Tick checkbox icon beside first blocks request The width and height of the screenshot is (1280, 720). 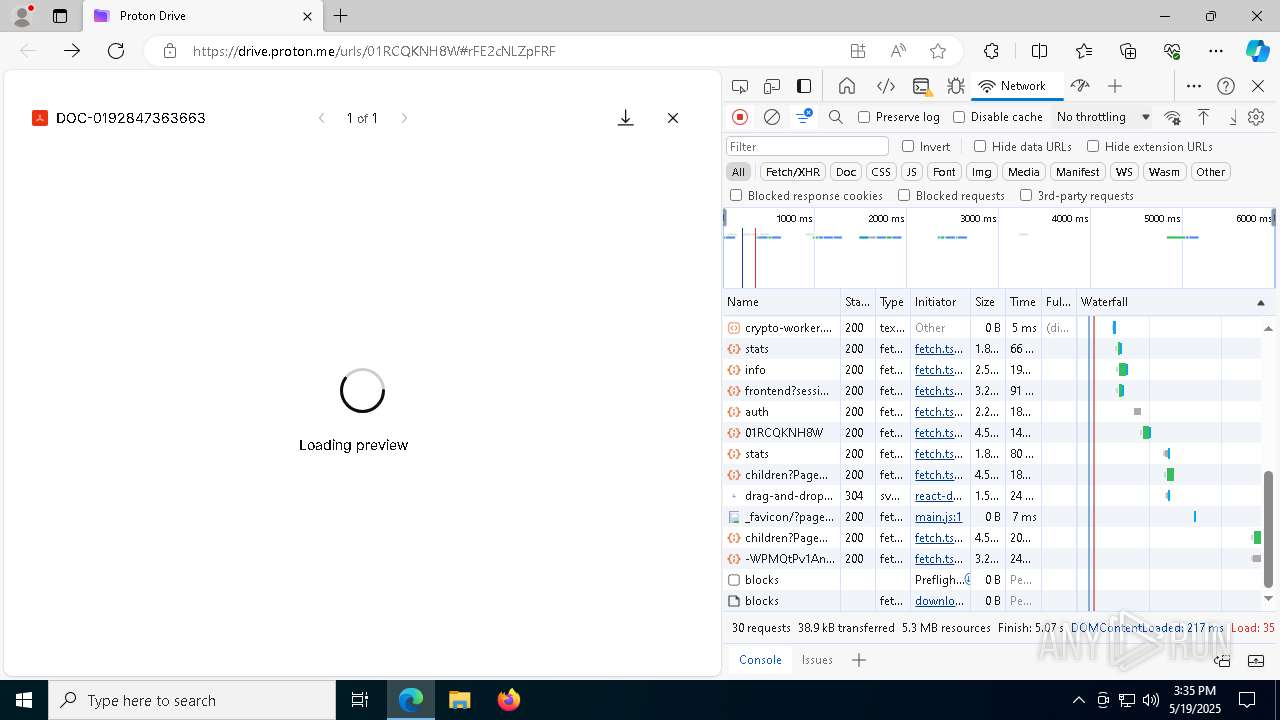[x=734, y=580]
